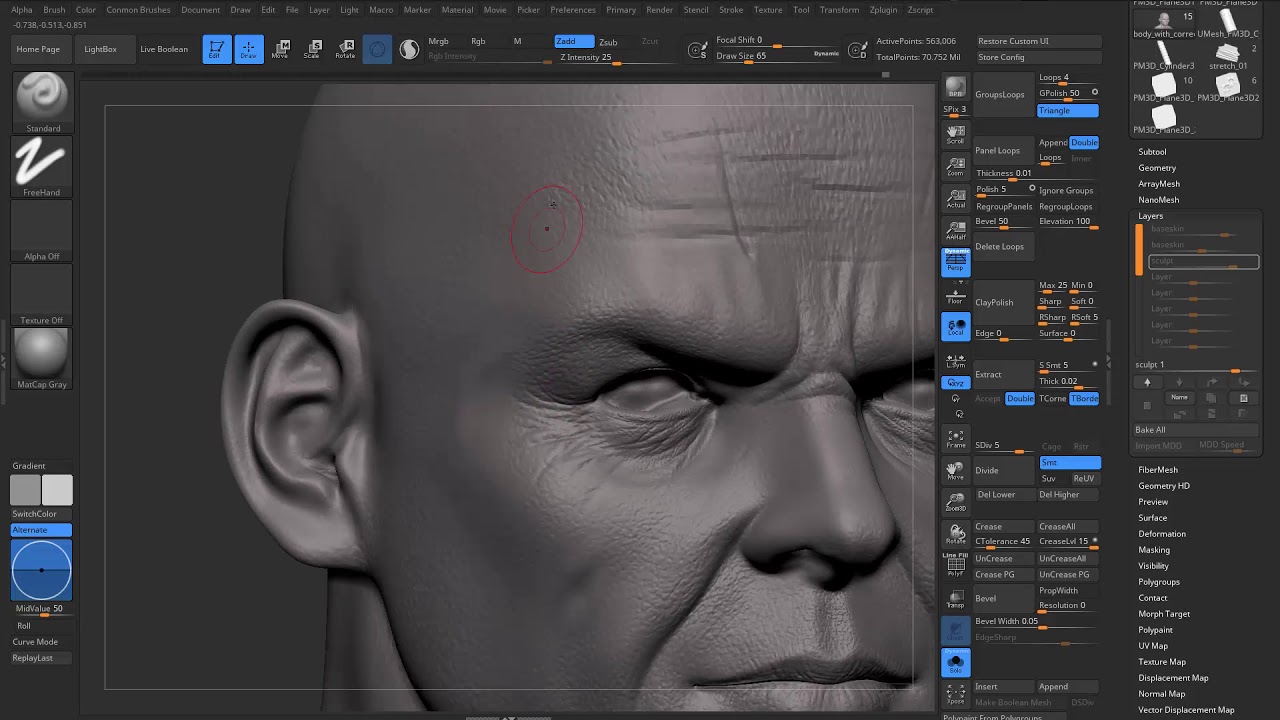Image resolution: width=1280 pixels, height=720 pixels.
Task: Expand the NanoMesh section
Action: [x=1158, y=200]
